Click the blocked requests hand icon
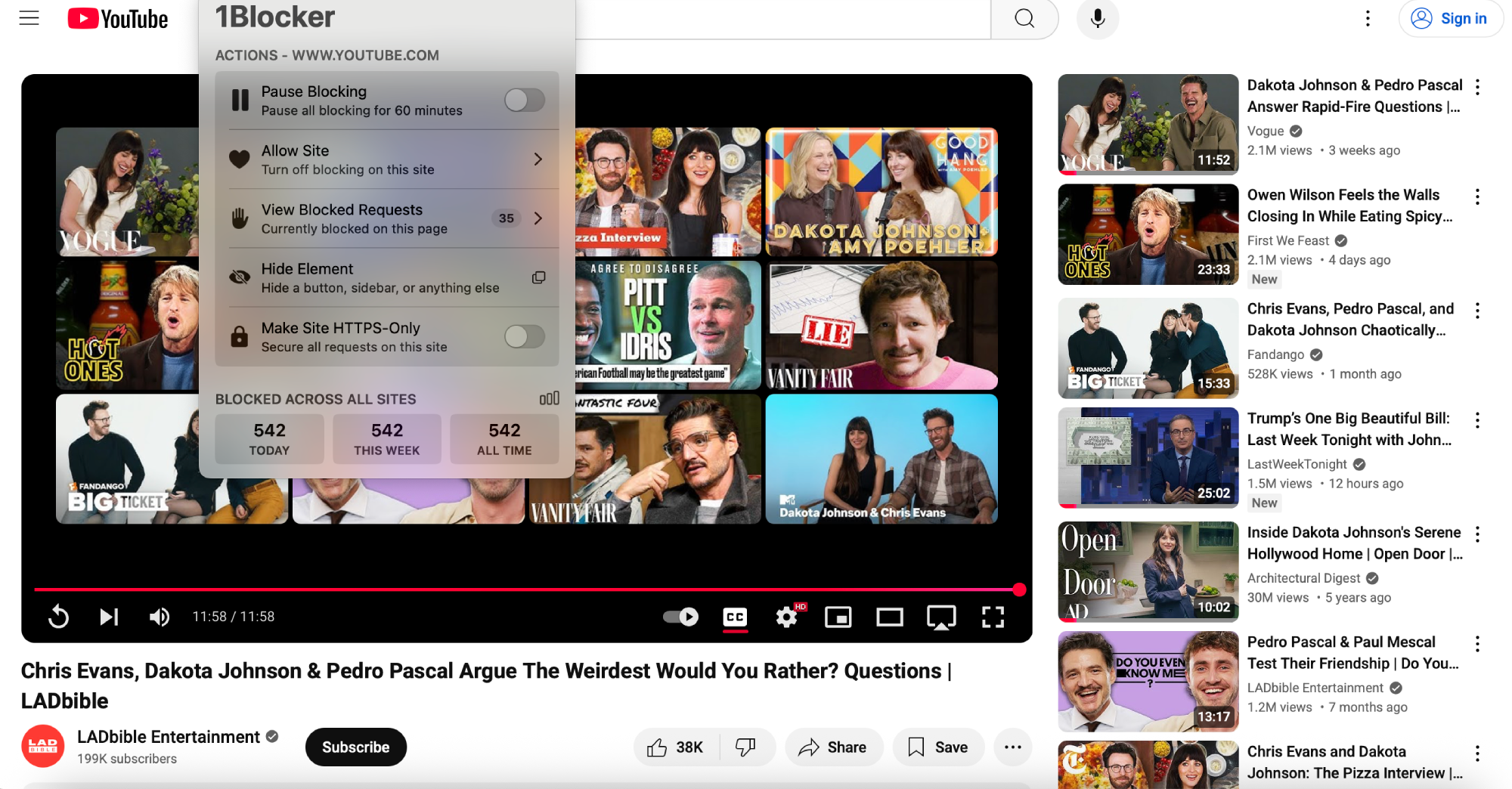This screenshot has width=1512, height=789. pyautogui.click(x=240, y=218)
